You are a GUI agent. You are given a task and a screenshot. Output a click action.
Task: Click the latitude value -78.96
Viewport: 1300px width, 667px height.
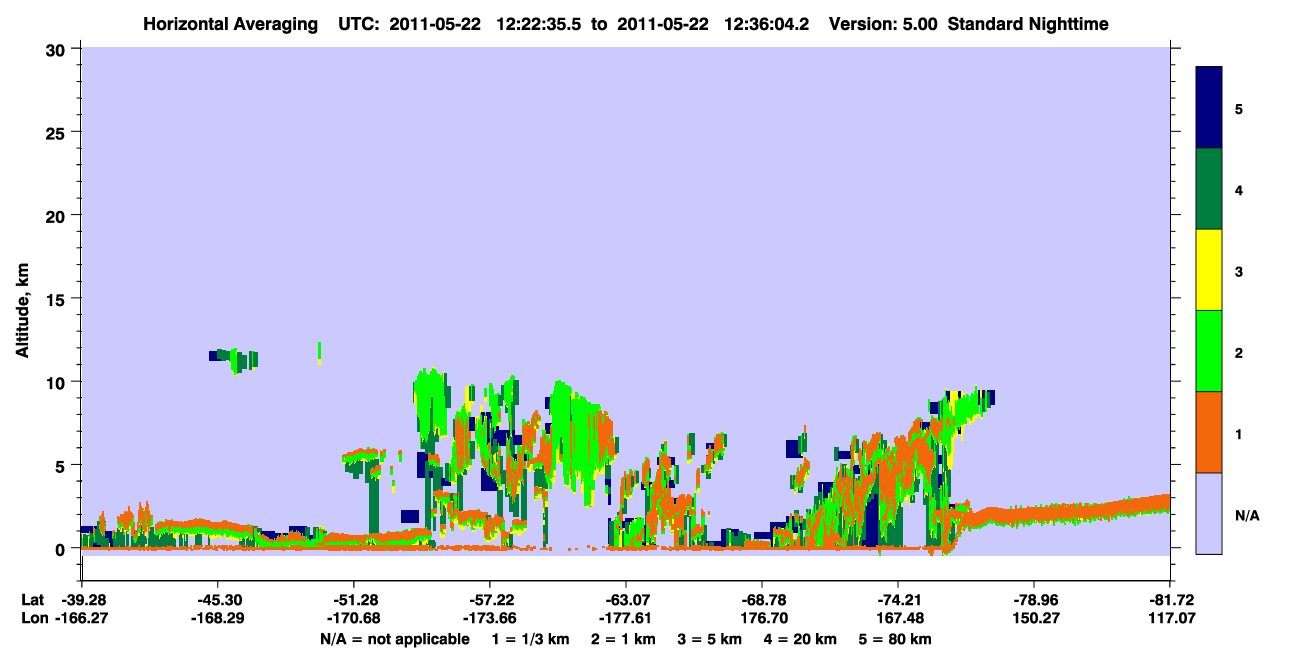(x=1034, y=600)
